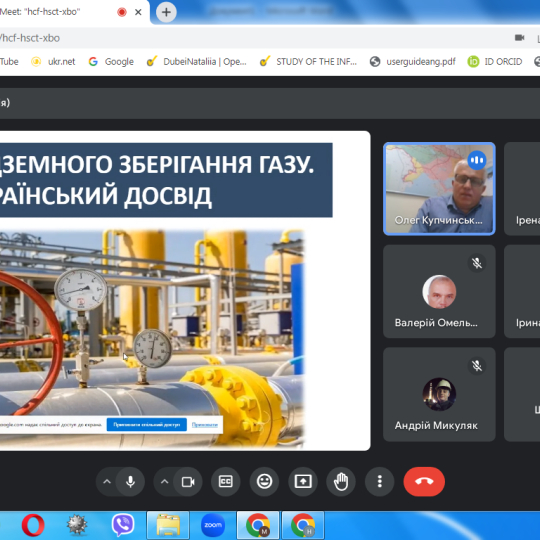The width and height of the screenshot is (540, 540).
Task: Click blue stop sharing button in slide banner
Action: [x=147, y=425]
